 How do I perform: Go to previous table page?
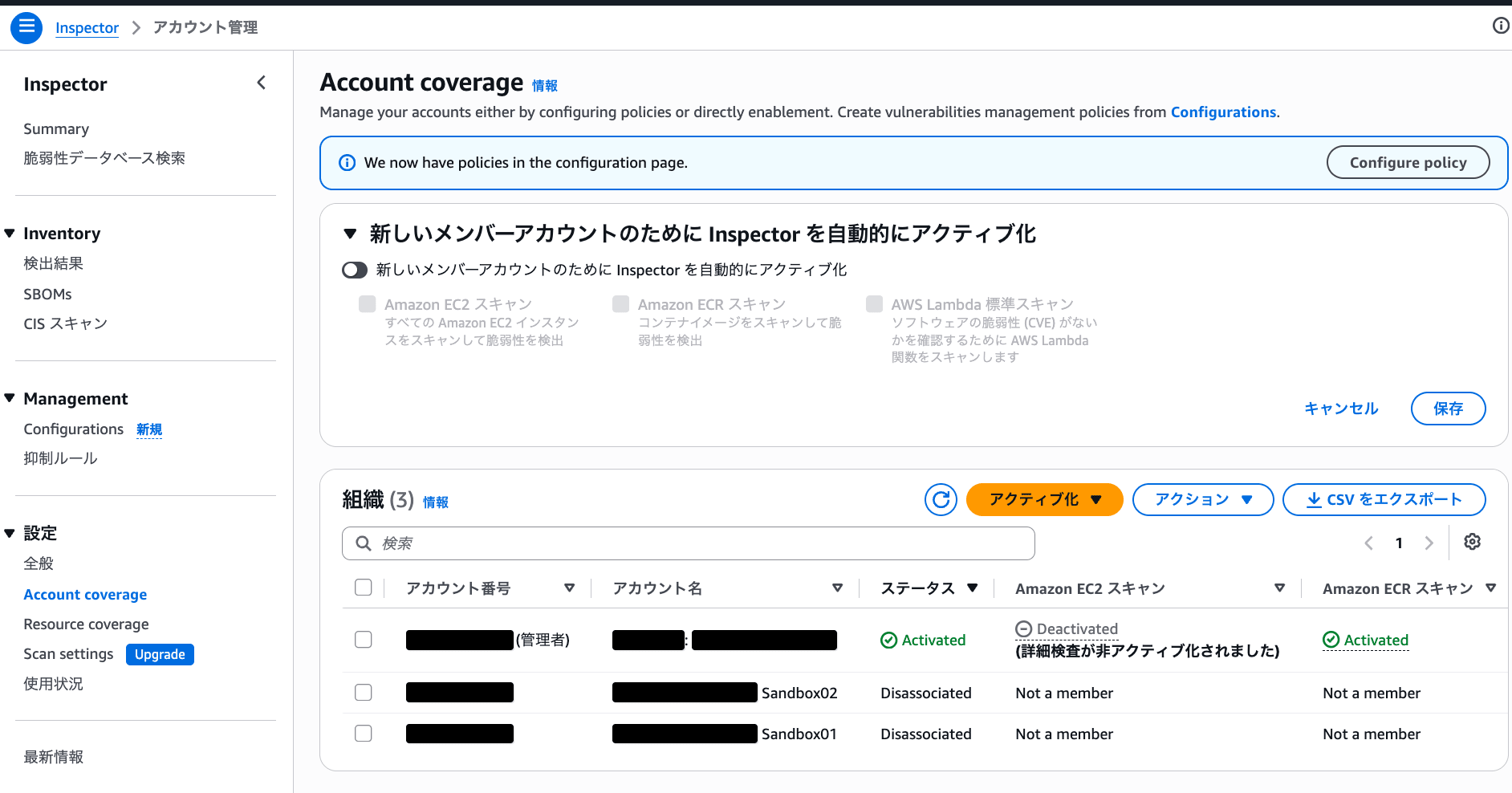1369,543
